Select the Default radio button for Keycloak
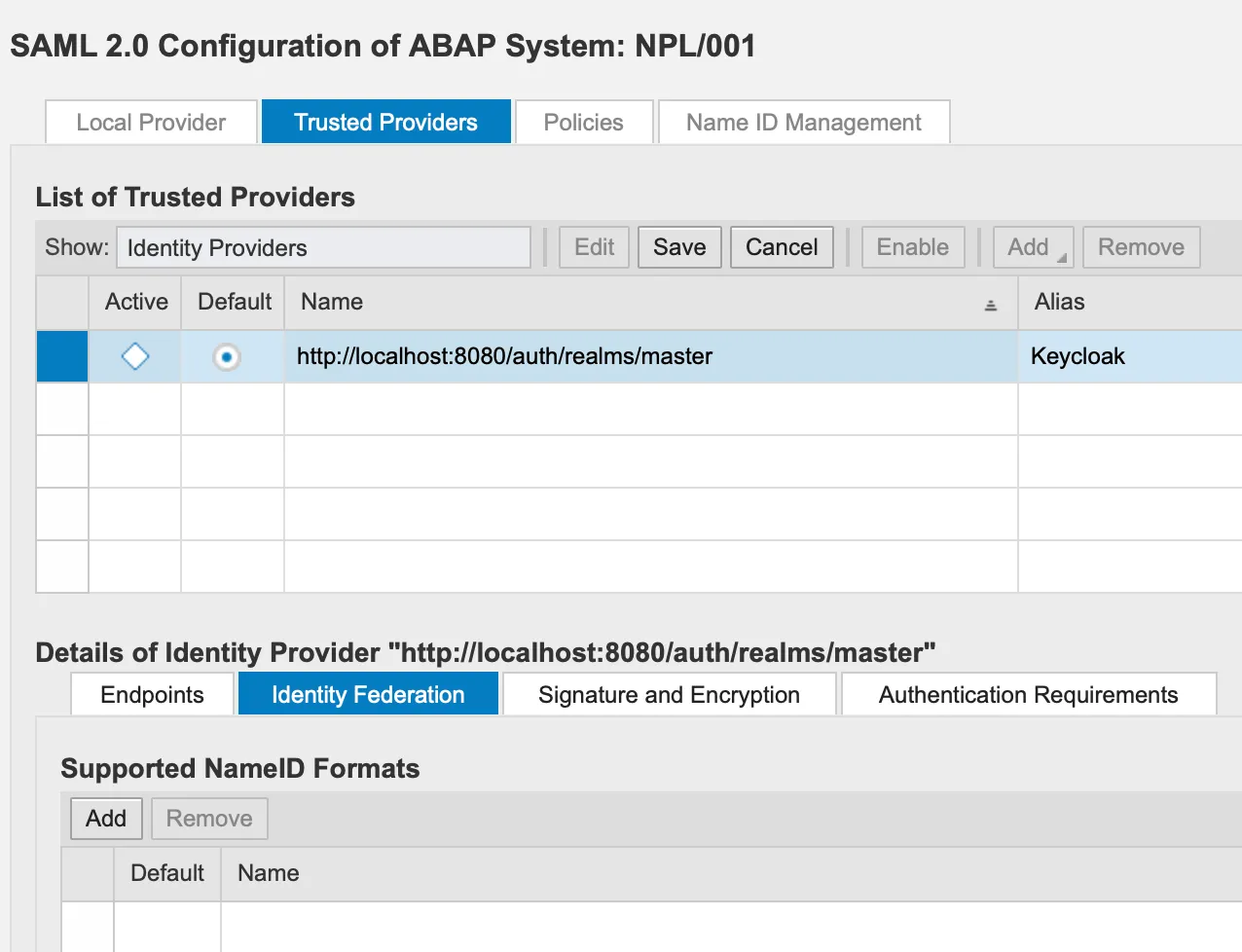The height and width of the screenshot is (952, 1242). (227, 357)
